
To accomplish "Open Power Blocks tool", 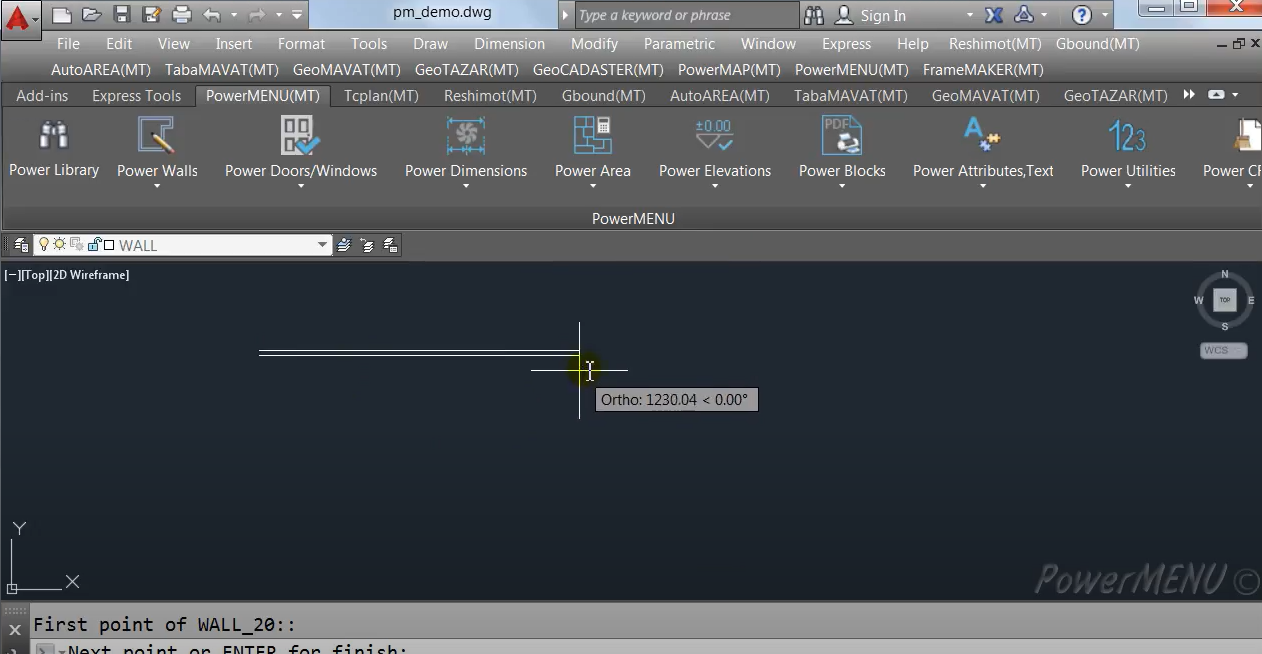I will click(842, 150).
